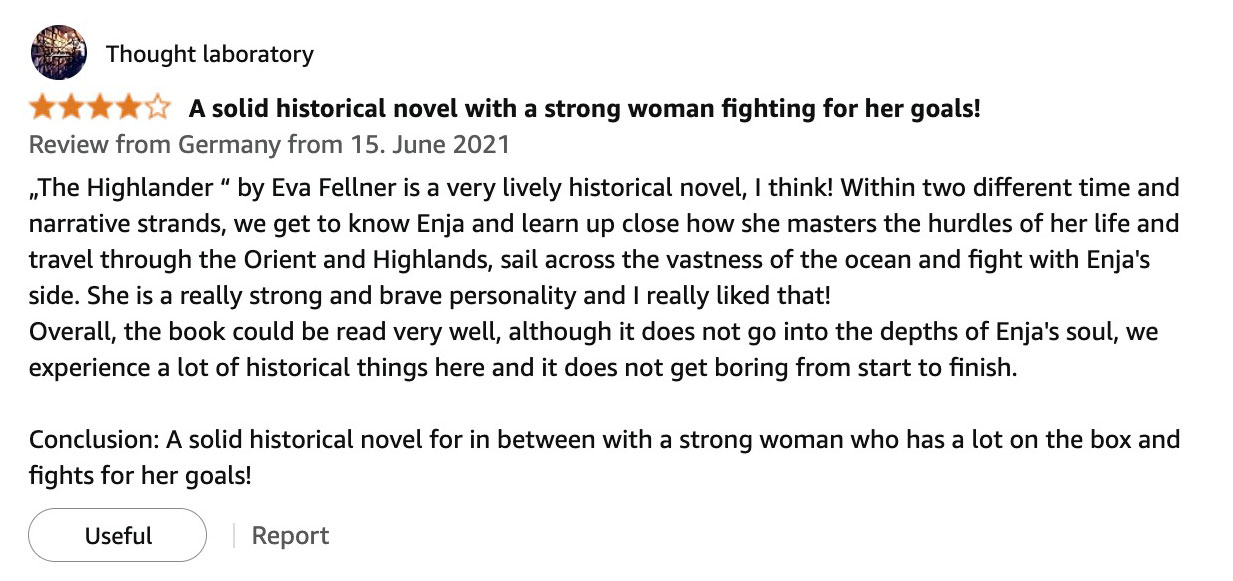The width and height of the screenshot is (1233, 581).
Task: Click the empty fifth rating star
Action: [x=158, y=107]
